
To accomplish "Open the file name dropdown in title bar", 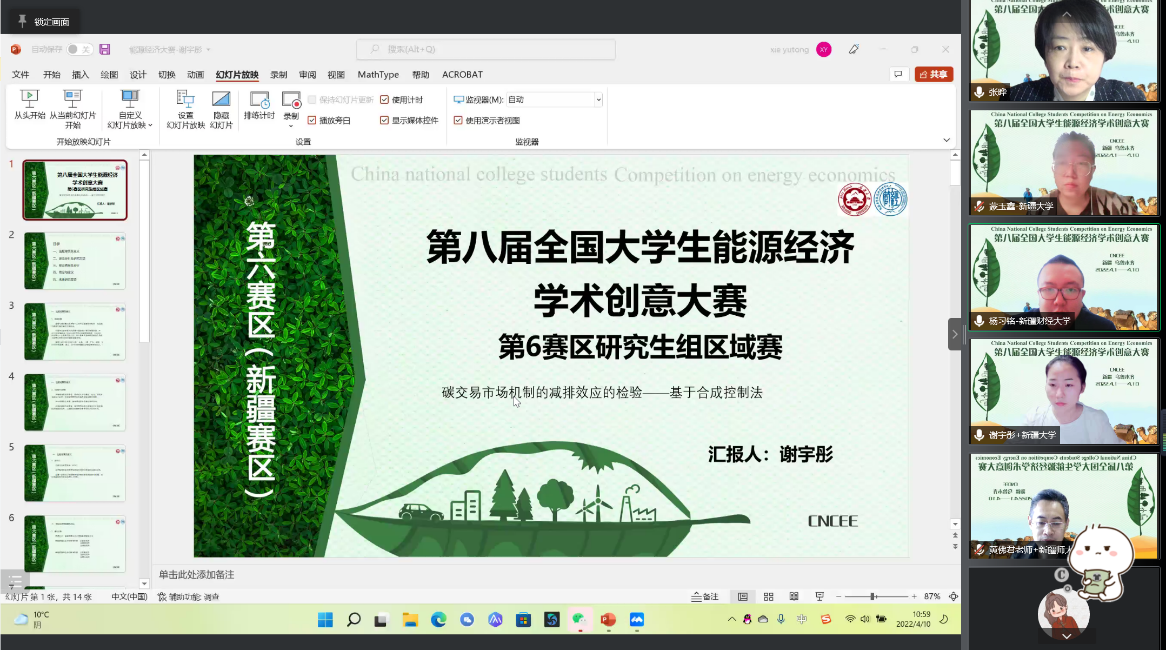I will click(208, 50).
